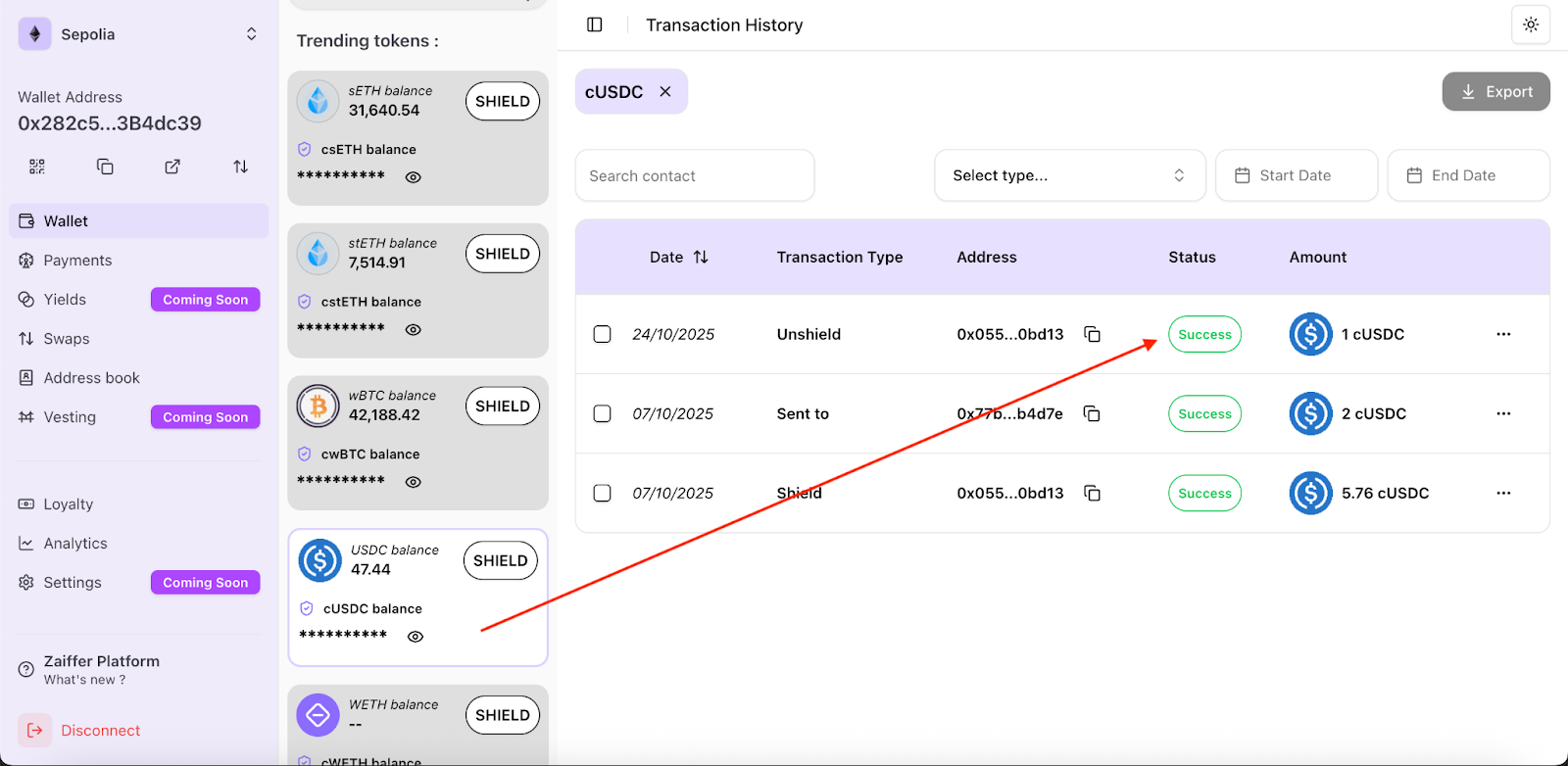Screen dimensions: 1568x766
Task: Click cUSDC coin icon in 1 cUSDC row
Action: 1311,334
